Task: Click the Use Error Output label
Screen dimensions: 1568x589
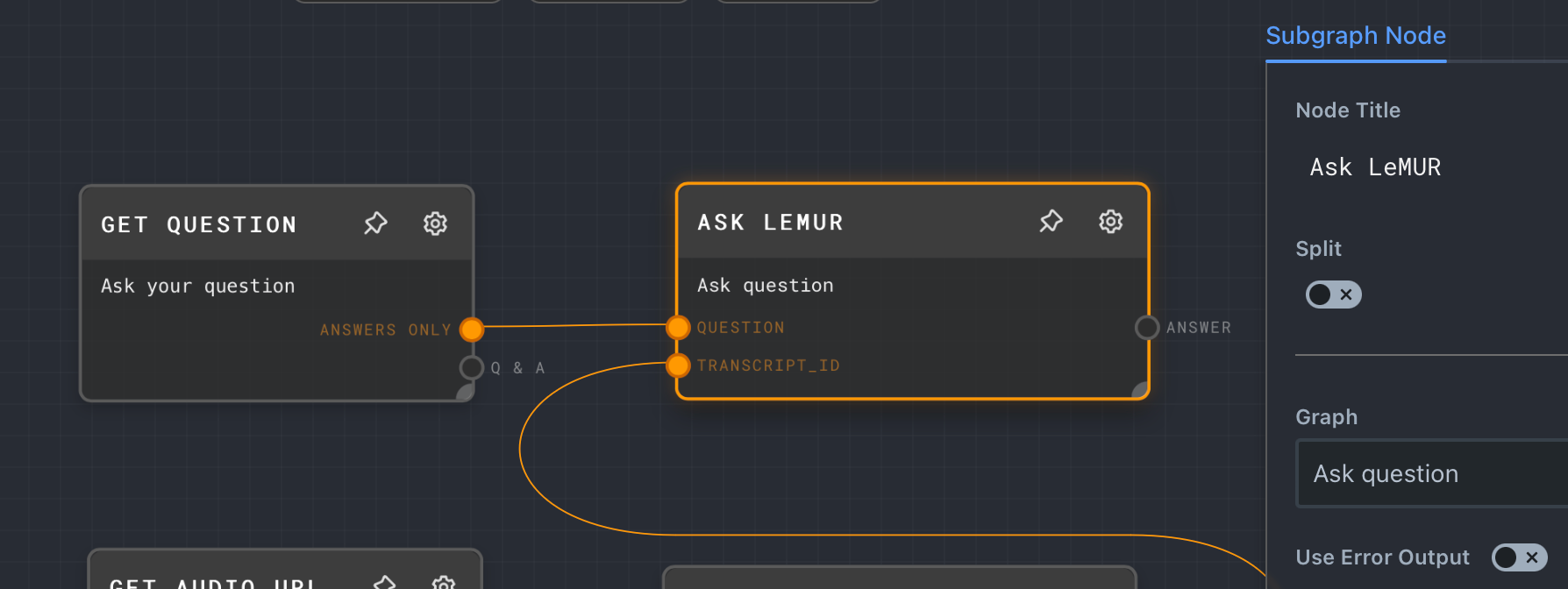Action: coord(1382,557)
